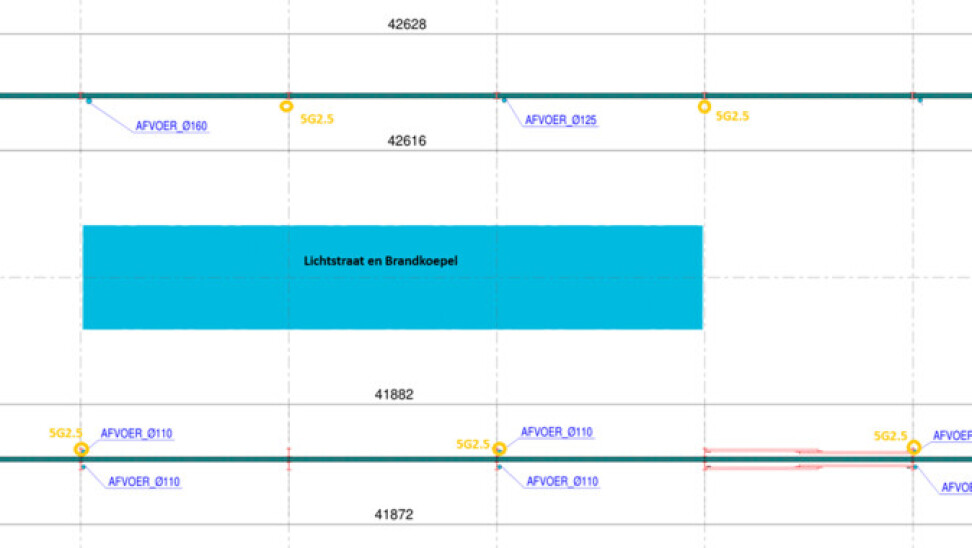Click lower AFVOER_Ø110 label at bottom left
Viewport: 972px width, 548px height.
[143, 482]
